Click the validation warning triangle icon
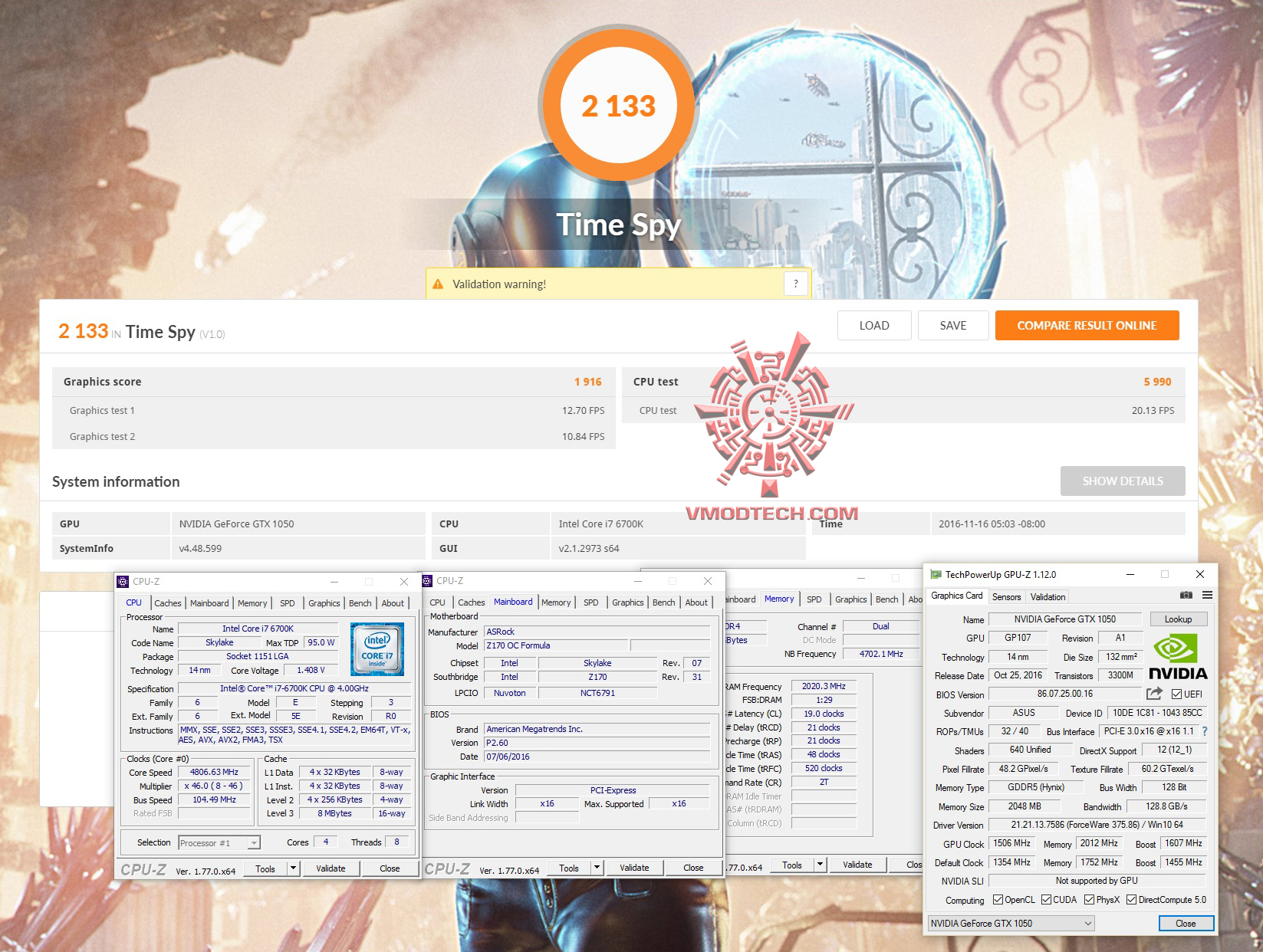 tap(438, 284)
